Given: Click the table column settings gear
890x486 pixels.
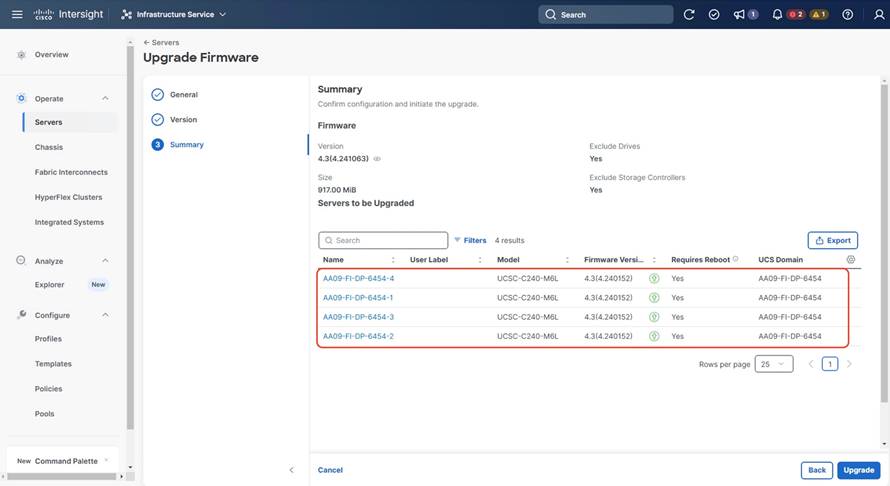Looking at the screenshot, I should [851, 259].
